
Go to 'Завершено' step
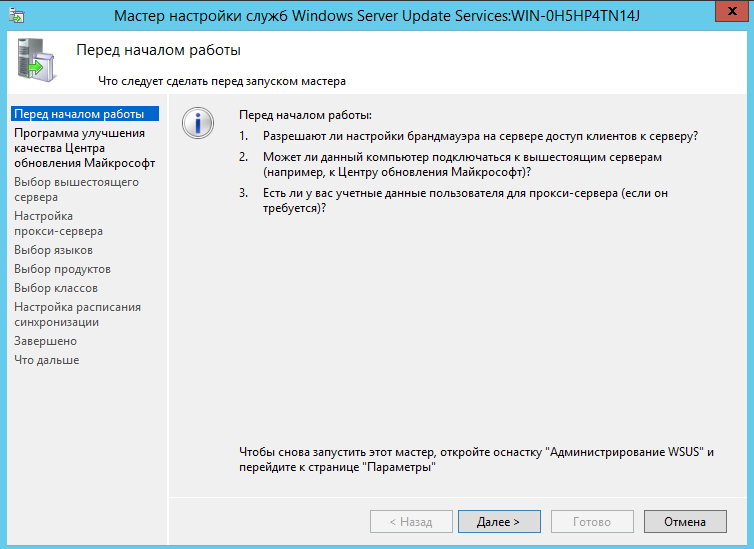point(45,341)
